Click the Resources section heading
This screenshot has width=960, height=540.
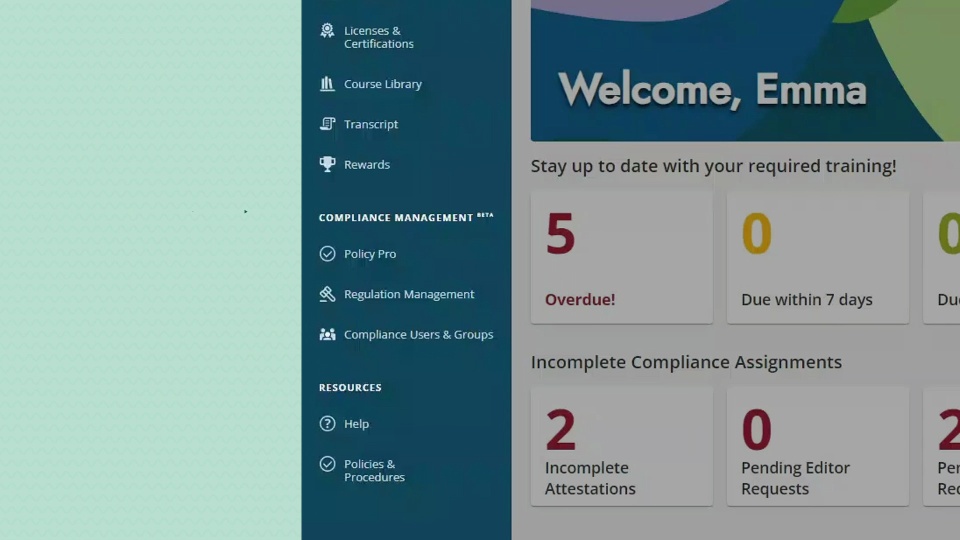[x=350, y=388]
